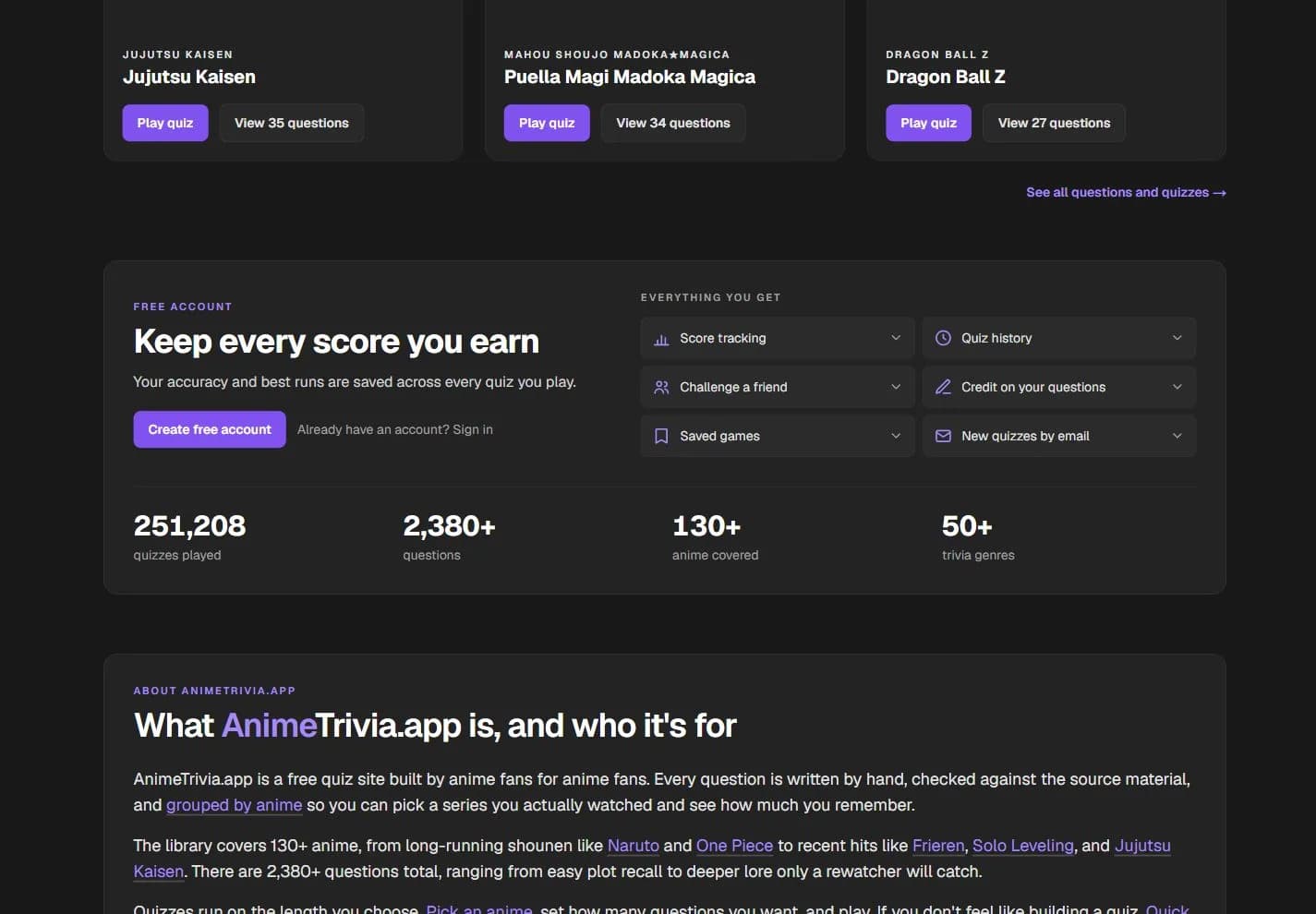Open the Jujutsu Kaisen paragraph link
Viewport: 1316px width, 914px height.
[1142, 846]
